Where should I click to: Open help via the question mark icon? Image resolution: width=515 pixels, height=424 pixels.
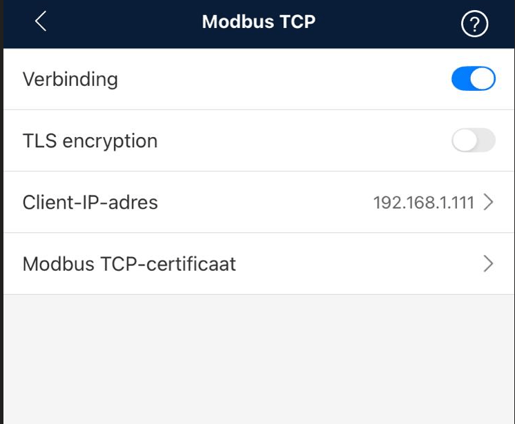(475, 24)
